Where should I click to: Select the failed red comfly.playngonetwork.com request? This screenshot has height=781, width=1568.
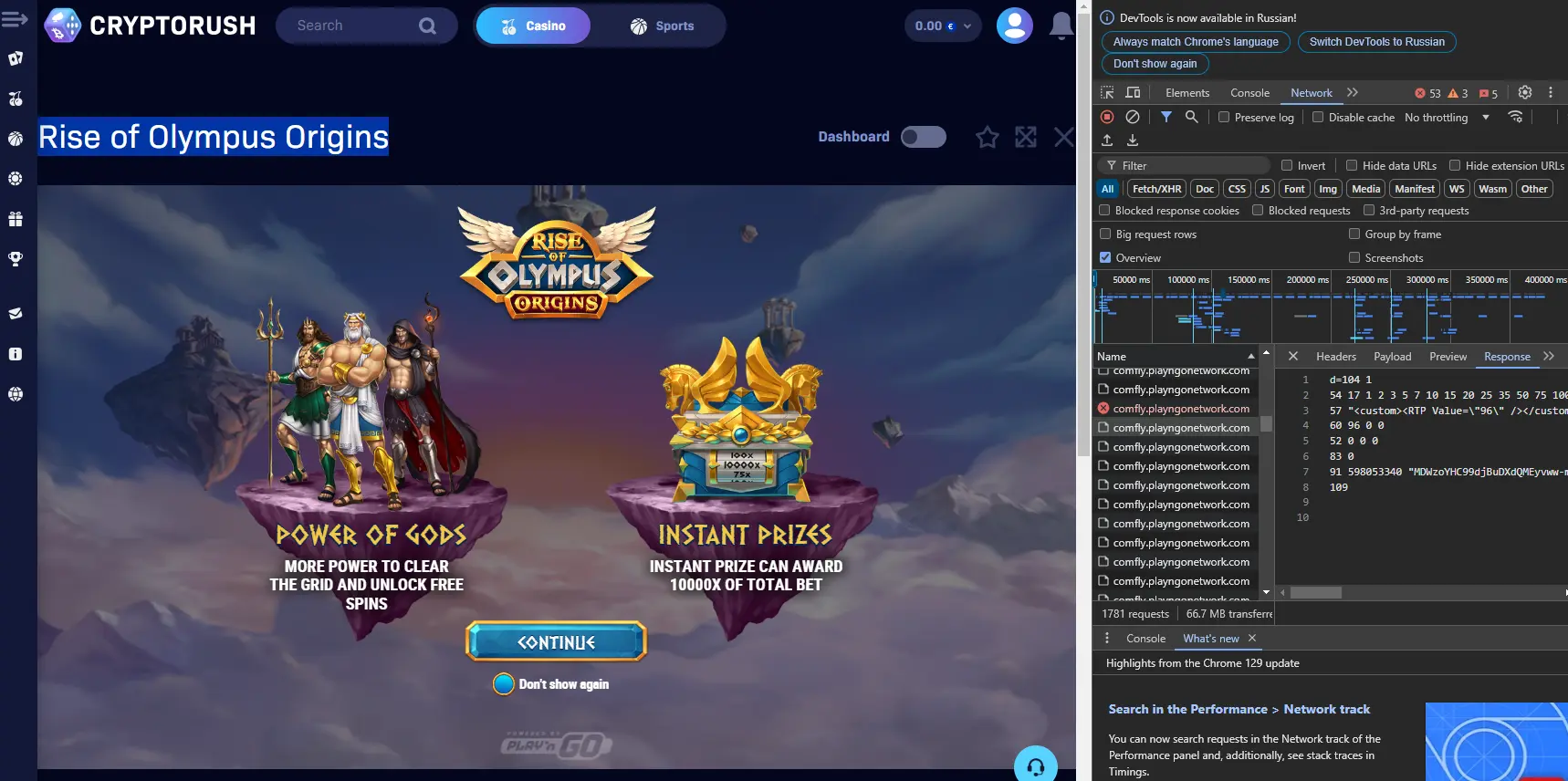[1176, 409]
